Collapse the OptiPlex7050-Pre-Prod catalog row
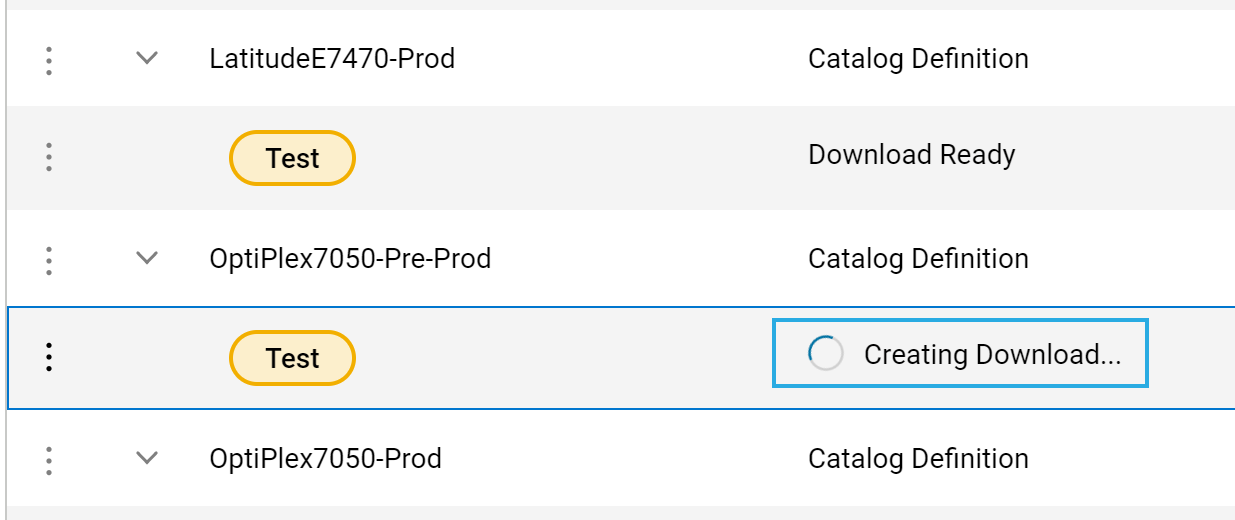This screenshot has width=1235, height=520. click(x=147, y=258)
